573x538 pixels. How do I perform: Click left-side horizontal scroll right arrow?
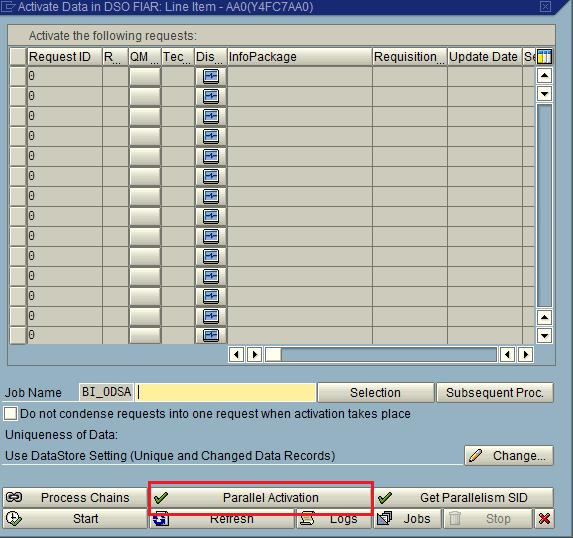tap(254, 354)
